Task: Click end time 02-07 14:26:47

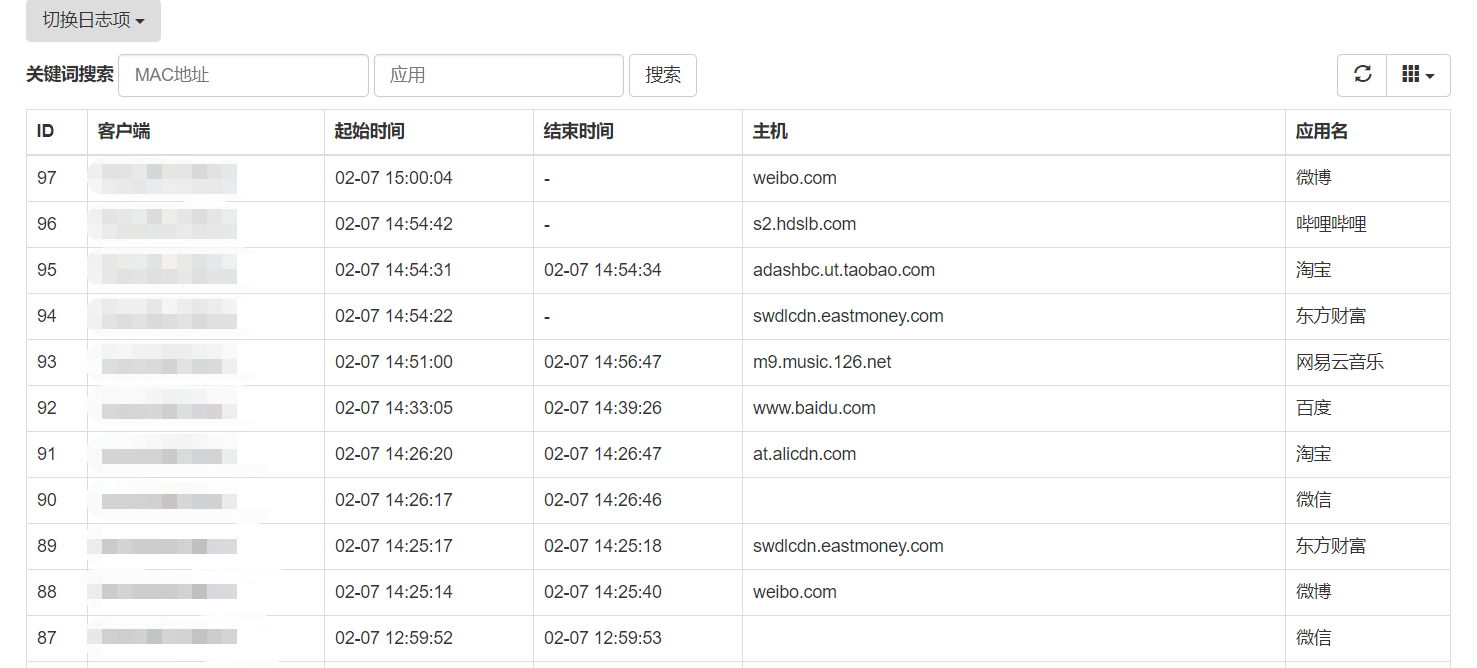Action: (x=603, y=454)
